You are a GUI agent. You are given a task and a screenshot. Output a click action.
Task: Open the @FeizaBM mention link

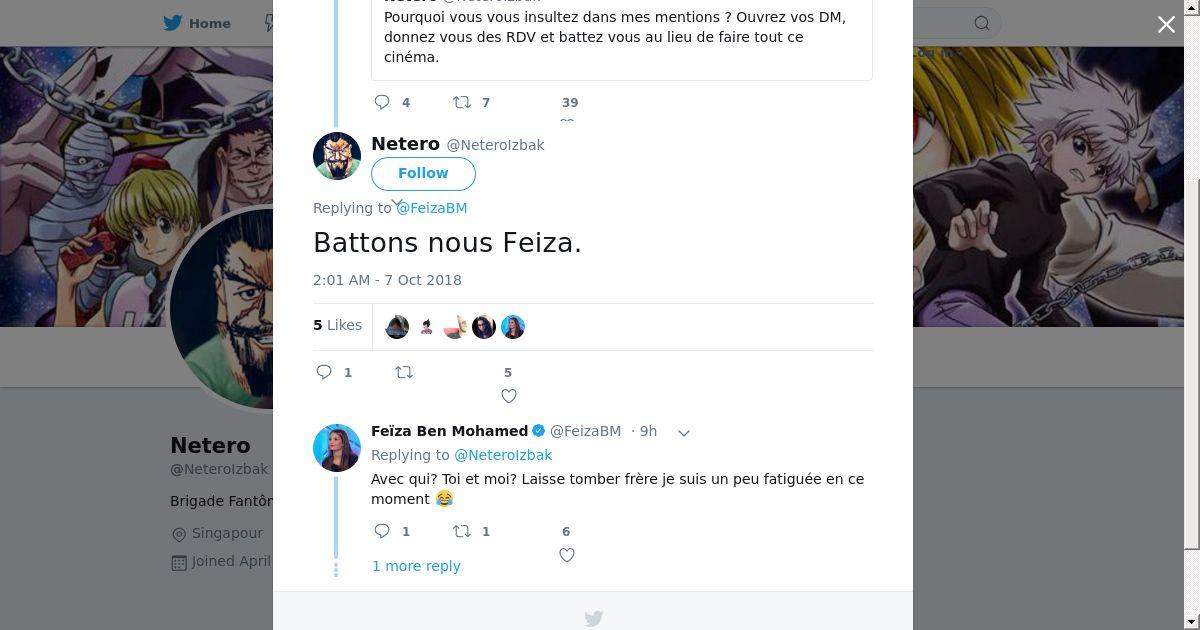pos(432,208)
